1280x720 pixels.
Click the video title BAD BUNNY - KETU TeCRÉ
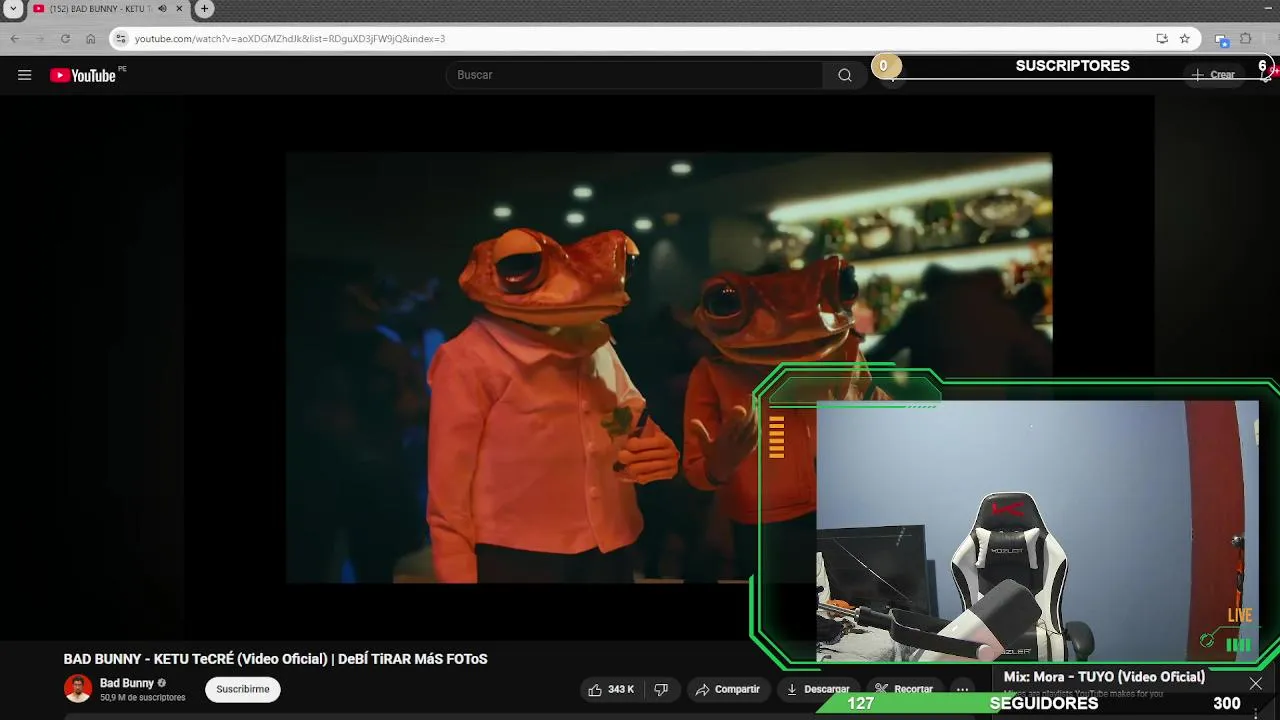pyautogui.click(x=275, y=659)
